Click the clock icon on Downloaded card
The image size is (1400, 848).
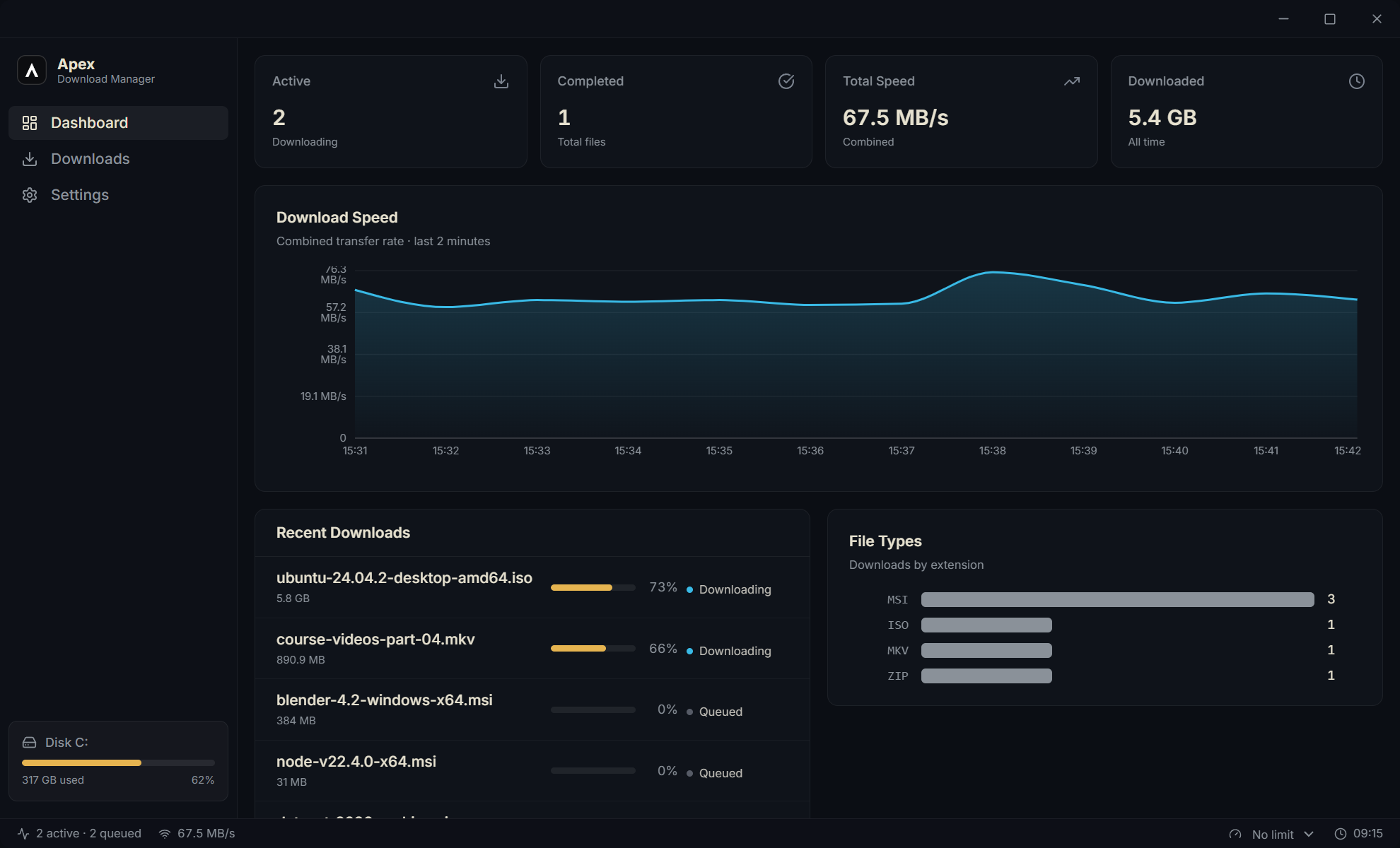click(1357, 81)
